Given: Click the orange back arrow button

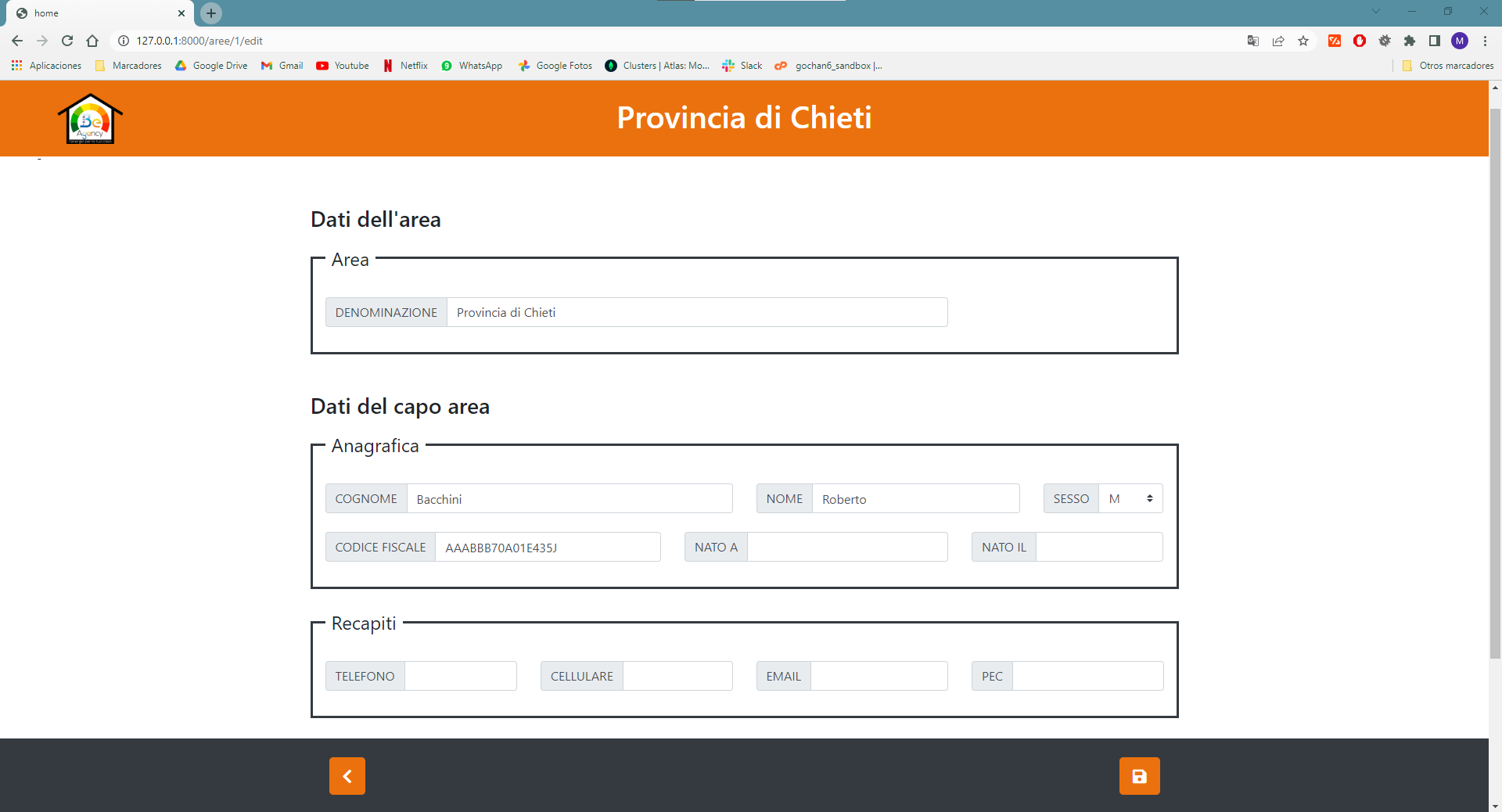Looking at the screenshot, I should pyautogui.click(x=347, y=776).
